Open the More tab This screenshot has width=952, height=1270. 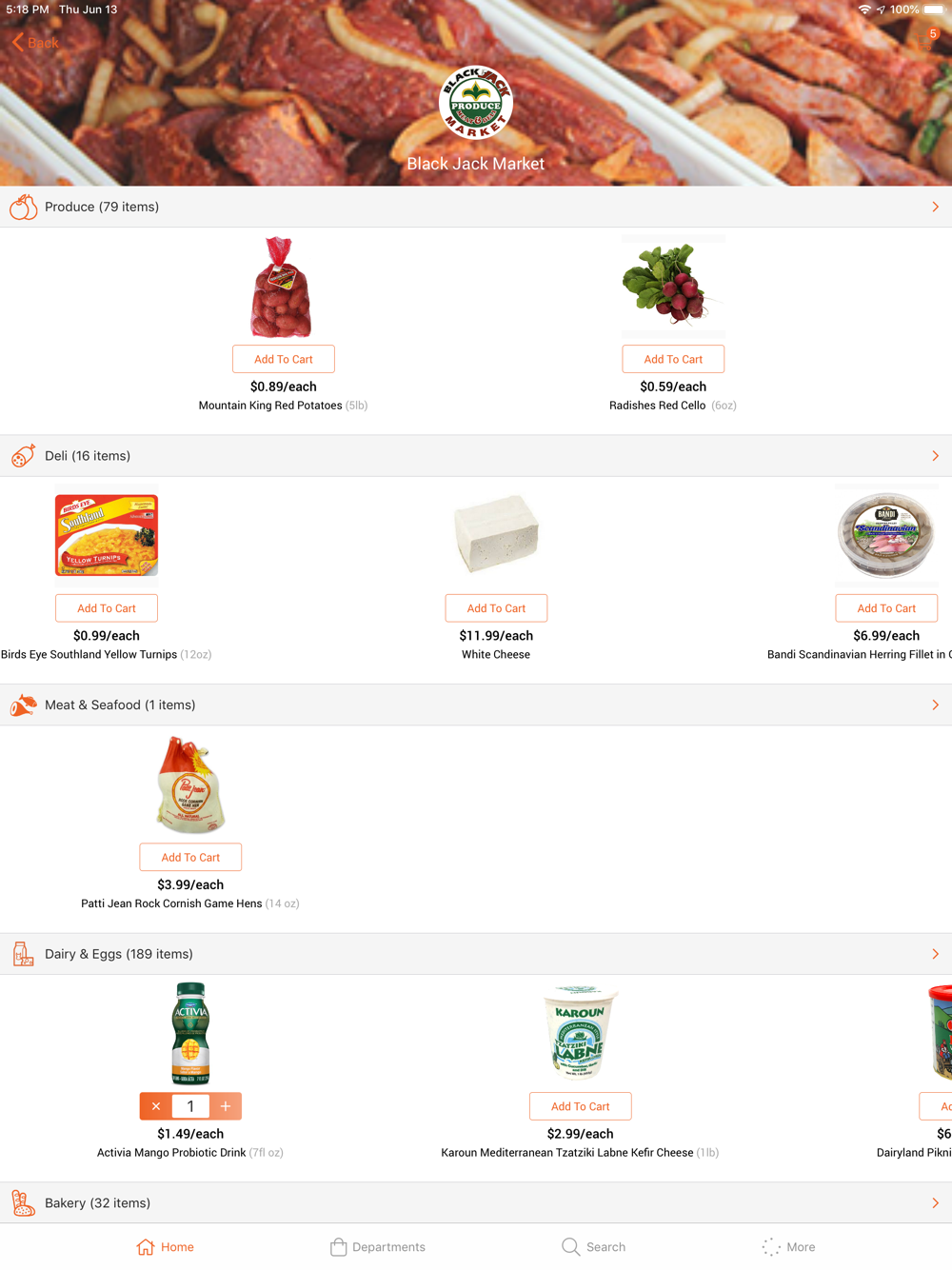pyautogui.click(x=788, y=1247)
